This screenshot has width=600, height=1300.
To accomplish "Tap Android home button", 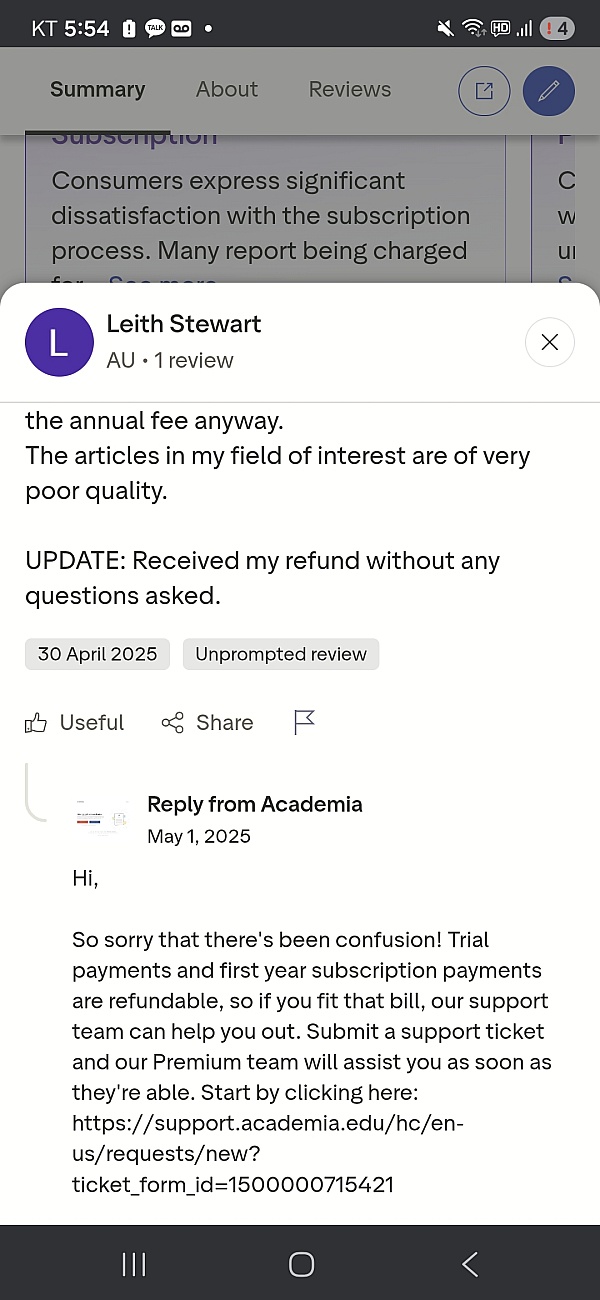I will (x=301, y=1264).
